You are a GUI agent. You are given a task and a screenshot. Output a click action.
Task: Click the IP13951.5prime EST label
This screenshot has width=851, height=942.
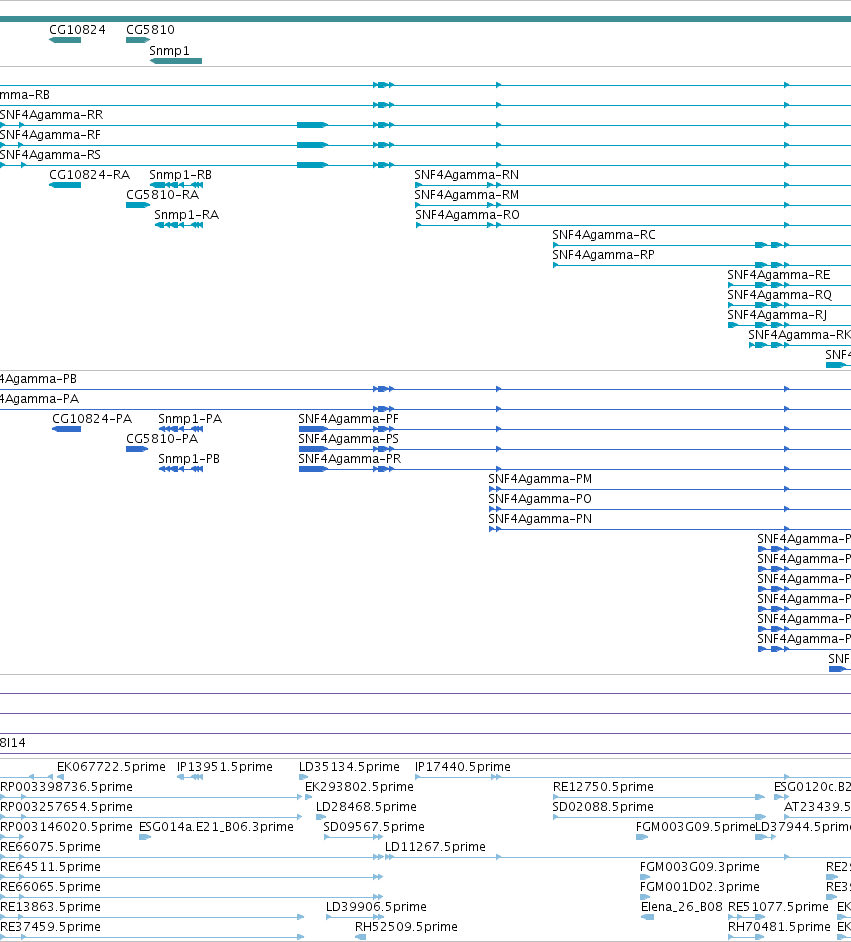click(x=225, y=767)
